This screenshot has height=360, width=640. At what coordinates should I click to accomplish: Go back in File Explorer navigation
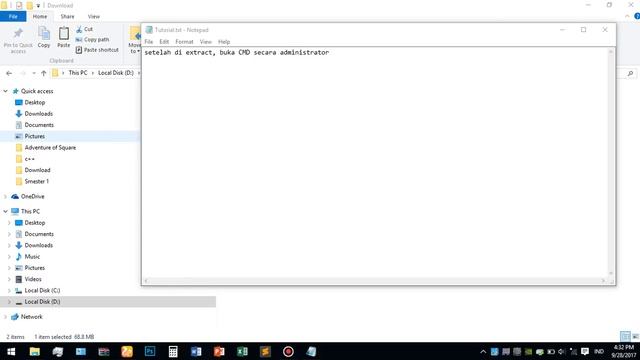pyautogui.click(x=9, y=73)
